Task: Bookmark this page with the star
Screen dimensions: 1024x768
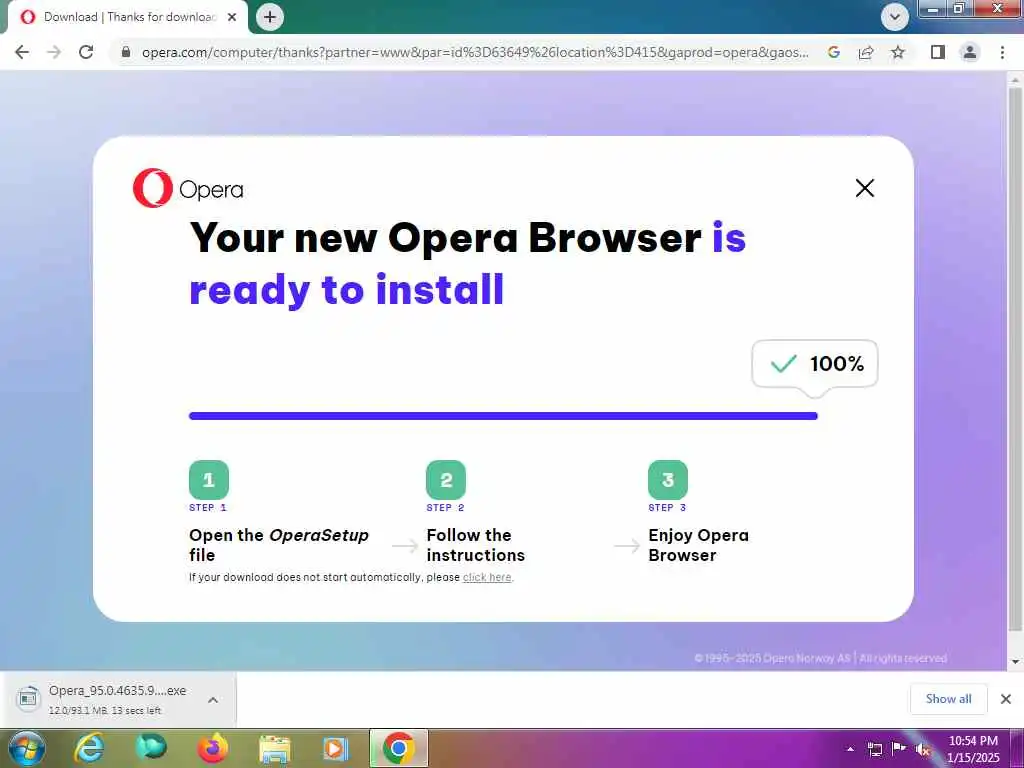Action: [x=898, y=52]
